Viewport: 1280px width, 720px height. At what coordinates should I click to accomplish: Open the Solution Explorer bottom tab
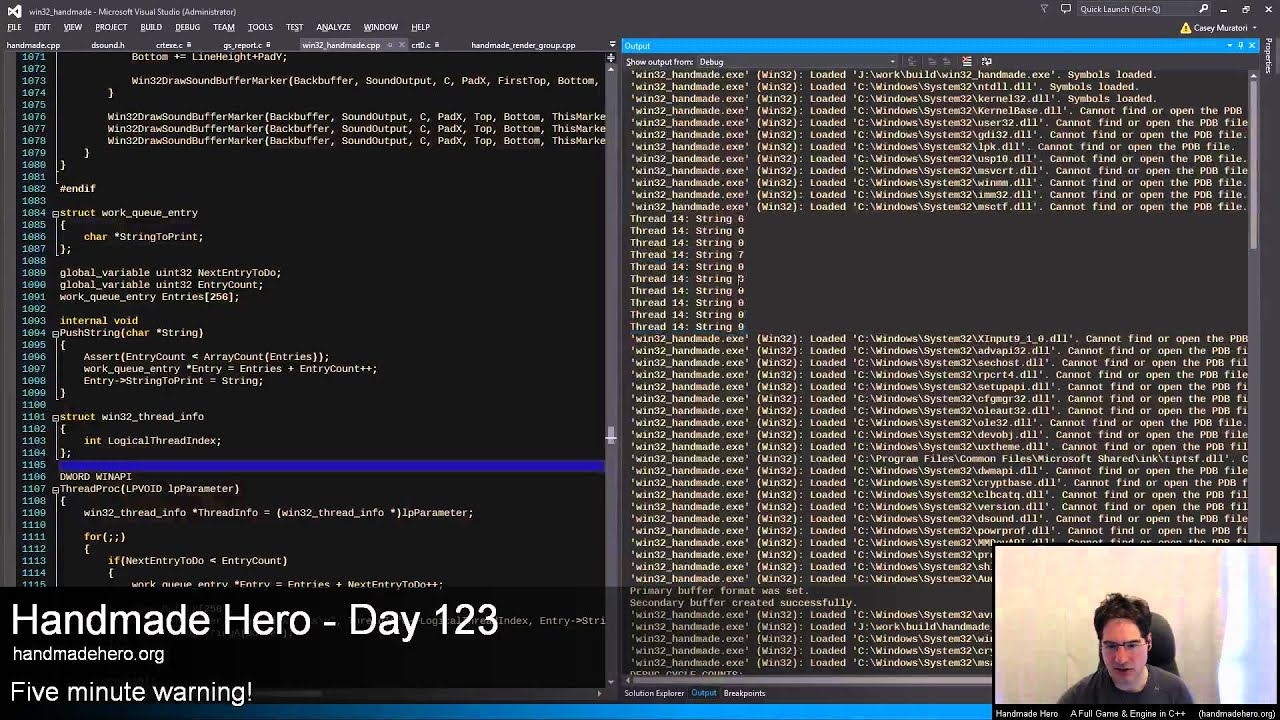654,693
